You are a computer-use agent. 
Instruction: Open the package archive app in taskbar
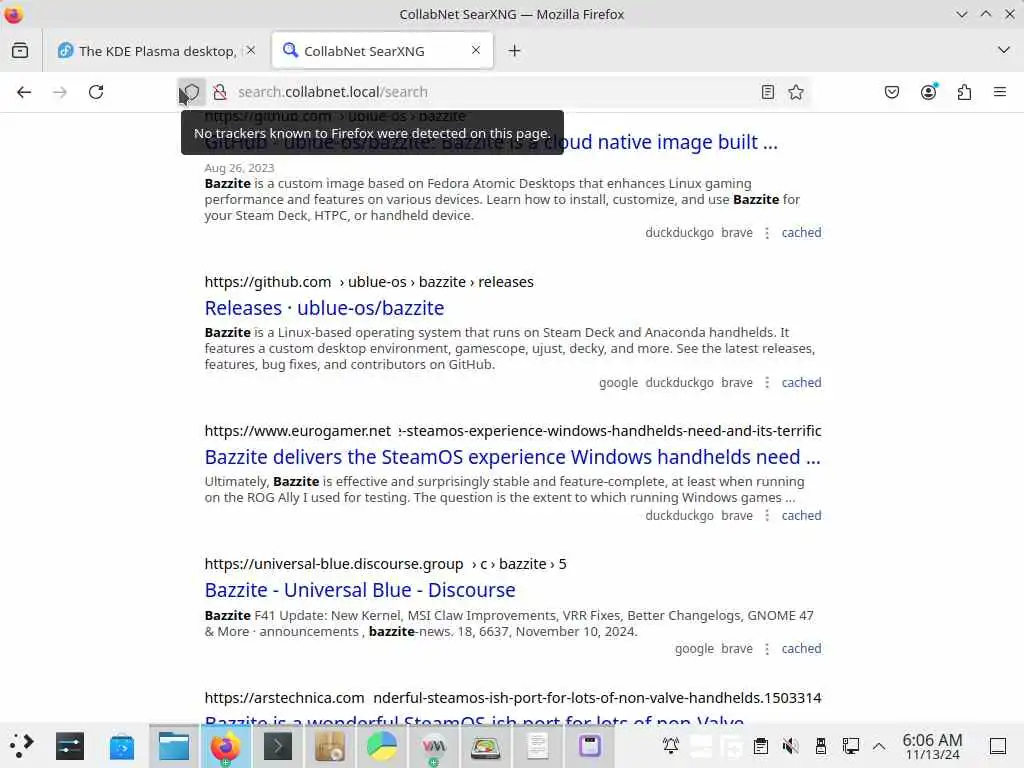pos(330,746)
